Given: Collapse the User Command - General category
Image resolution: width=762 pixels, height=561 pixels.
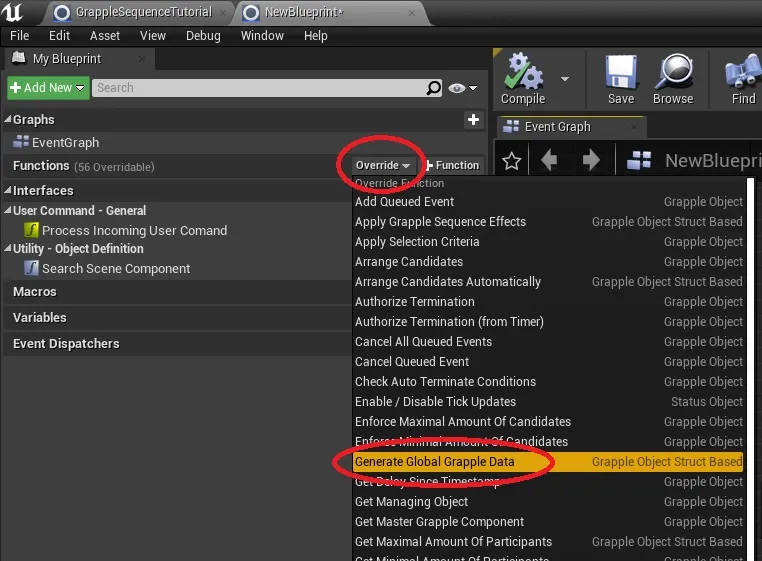Looking at the screenshot, I should (8, 210).
